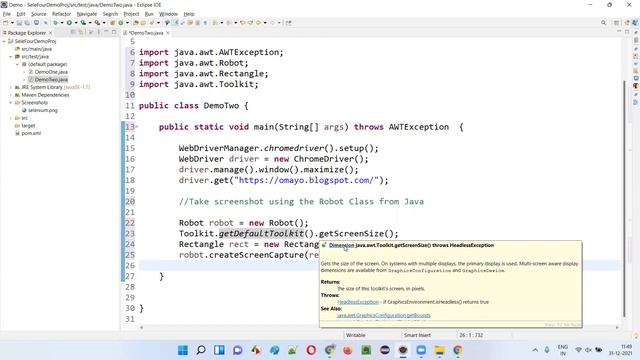Open the Edit menu
This screenshot has width=640, height=360.
[21, 14]
